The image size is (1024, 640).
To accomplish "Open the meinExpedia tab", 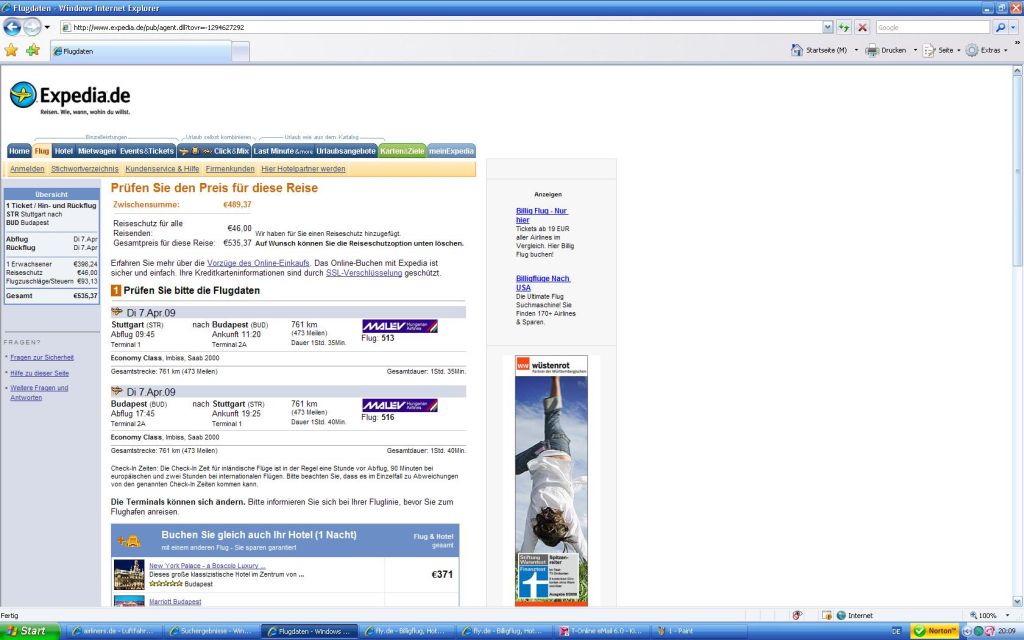I will tap(451, 151).
